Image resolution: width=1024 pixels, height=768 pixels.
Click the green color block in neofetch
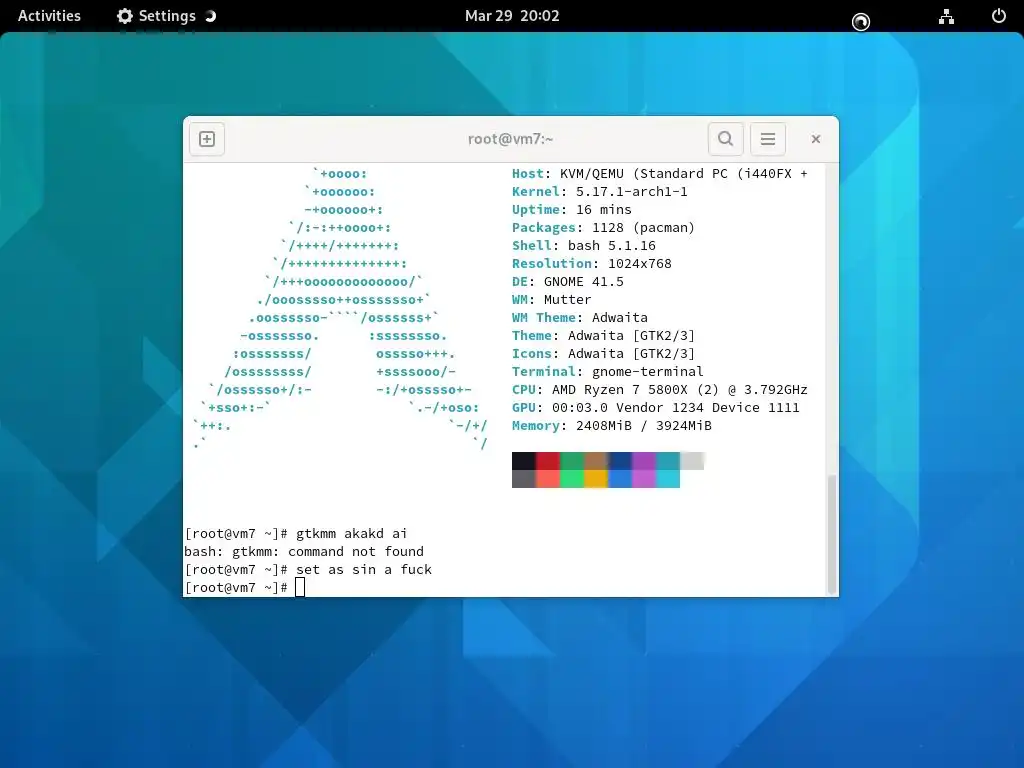click(572, 460)
